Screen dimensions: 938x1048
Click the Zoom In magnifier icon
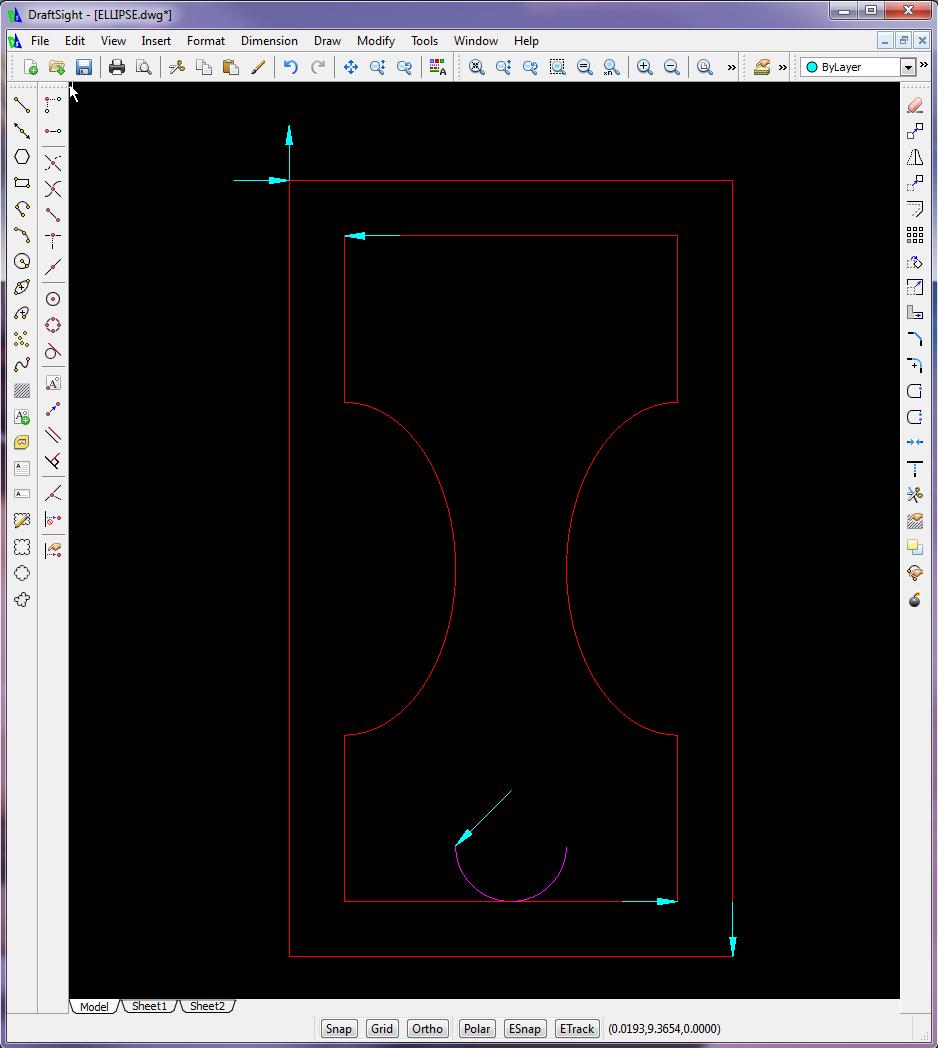coord(644,67)
